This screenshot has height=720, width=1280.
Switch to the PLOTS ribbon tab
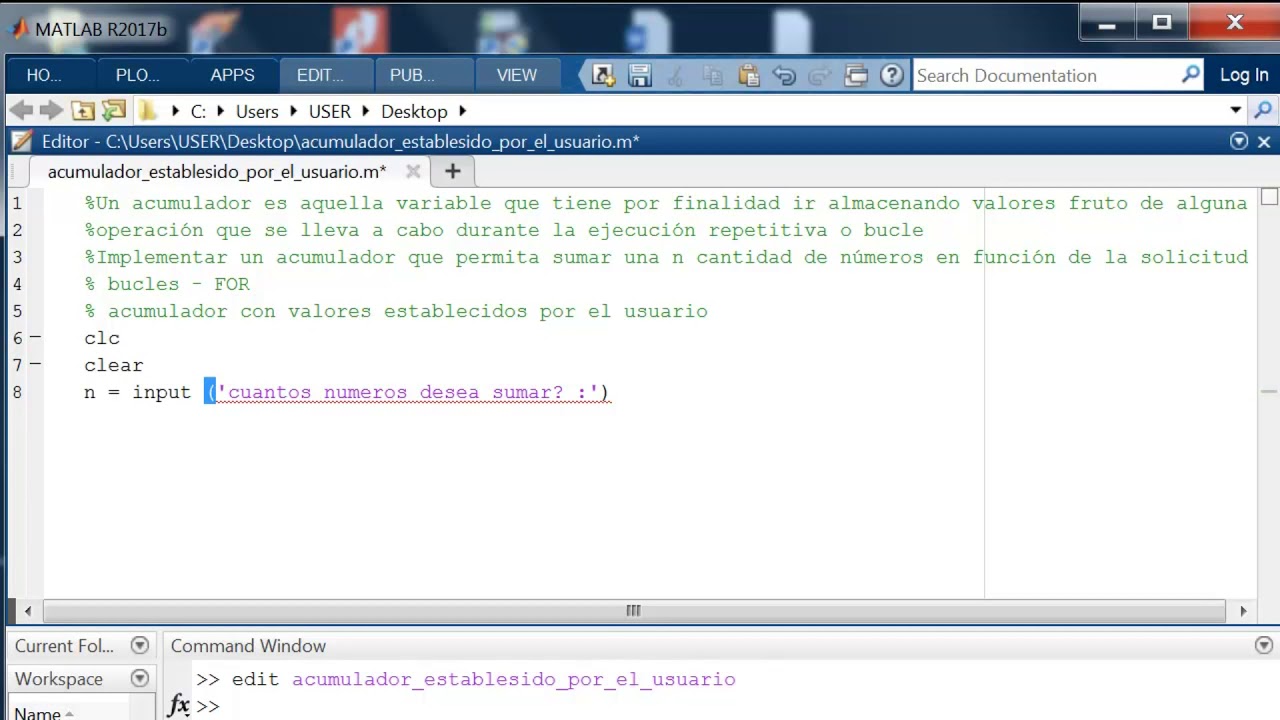coord(138,75)
